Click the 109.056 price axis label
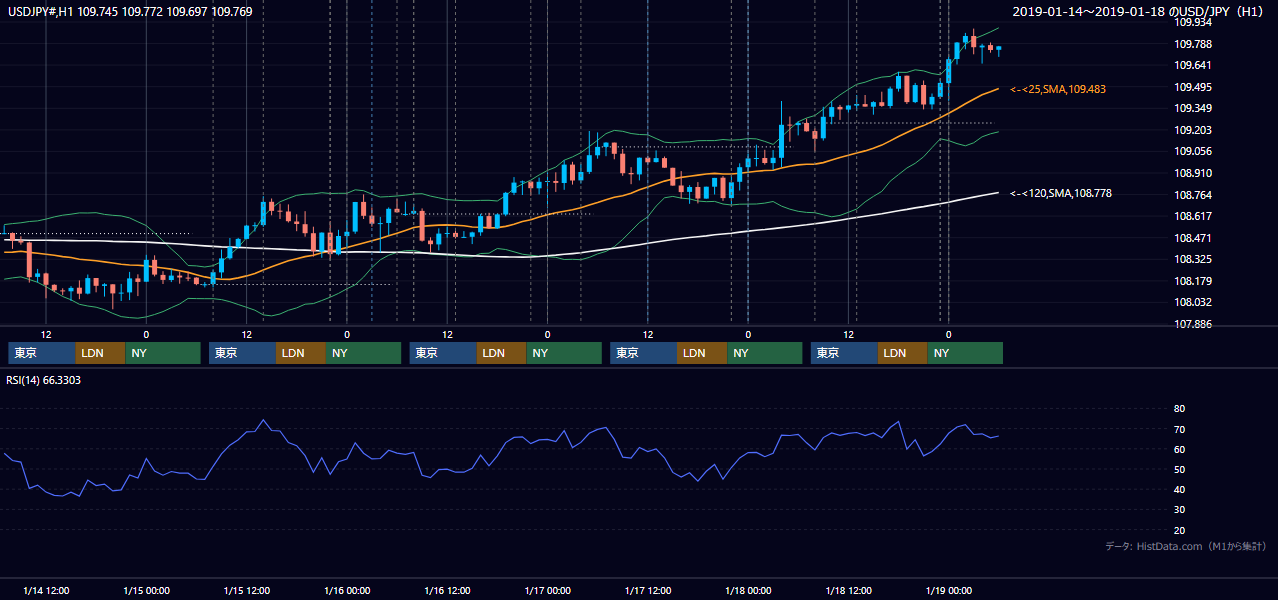 pos(1193,151)
